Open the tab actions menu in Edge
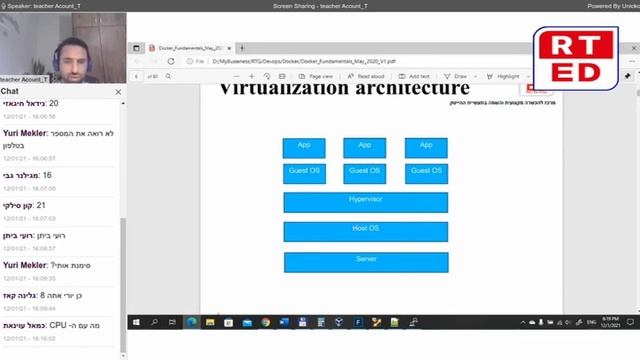 (136, 48)
